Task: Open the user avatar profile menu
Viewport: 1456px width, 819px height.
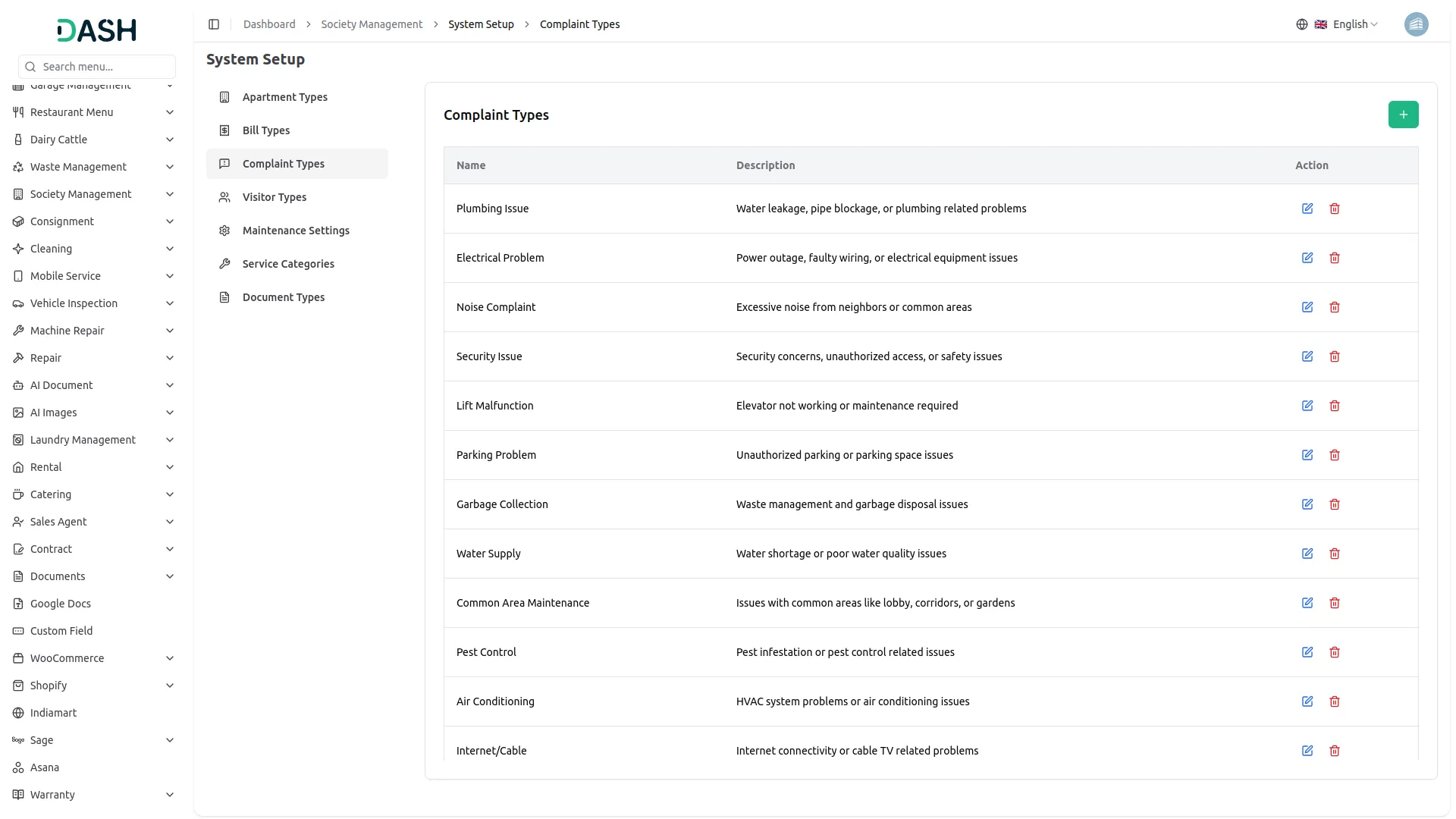Action: click(1416, 24)
